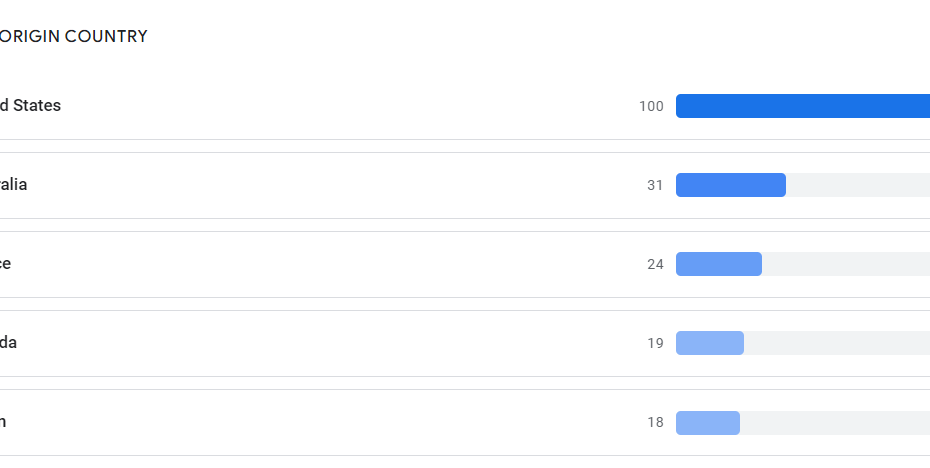
Task: Select the country label ending in 'ce'
Action: [x=6, y=264]
